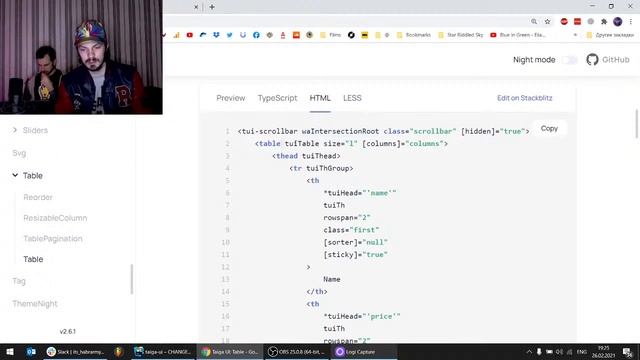Switch to the Logi Capture taskbar window

click(363, 351)
